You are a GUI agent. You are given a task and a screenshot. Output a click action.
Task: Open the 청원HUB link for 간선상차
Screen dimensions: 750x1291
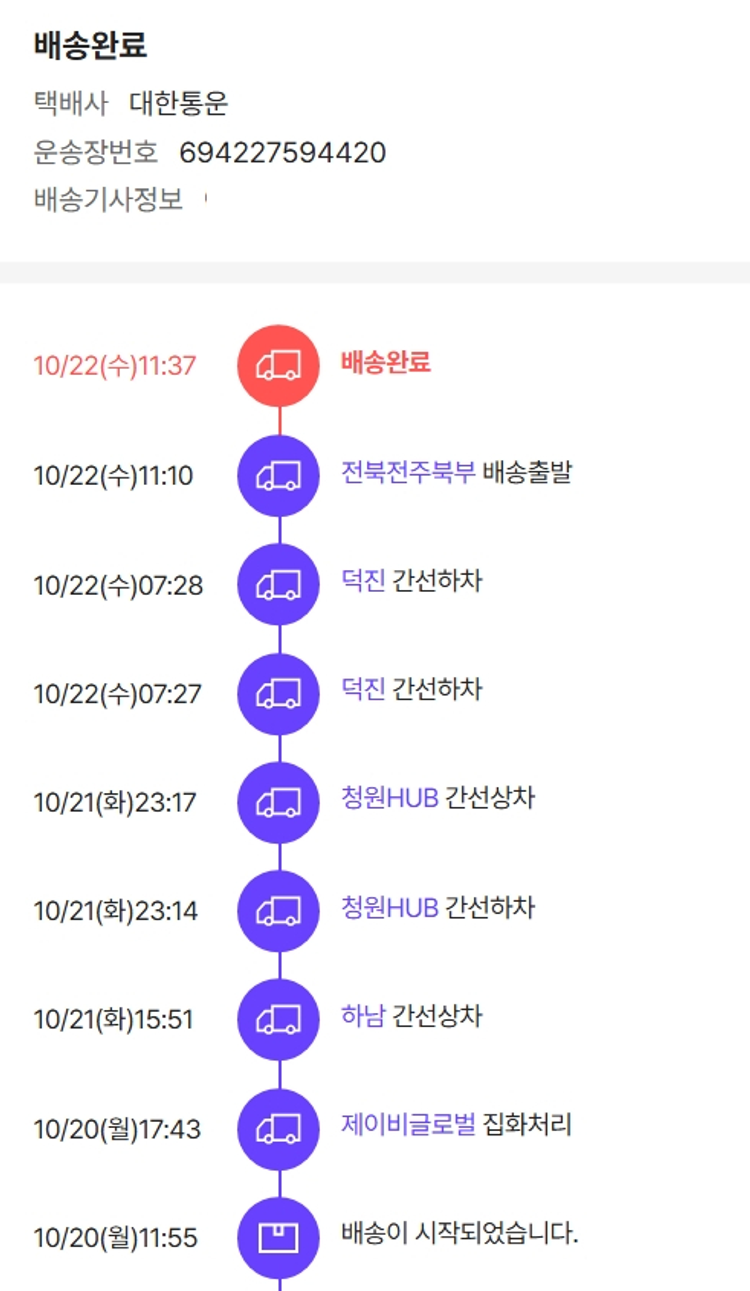tap(390, 799)
